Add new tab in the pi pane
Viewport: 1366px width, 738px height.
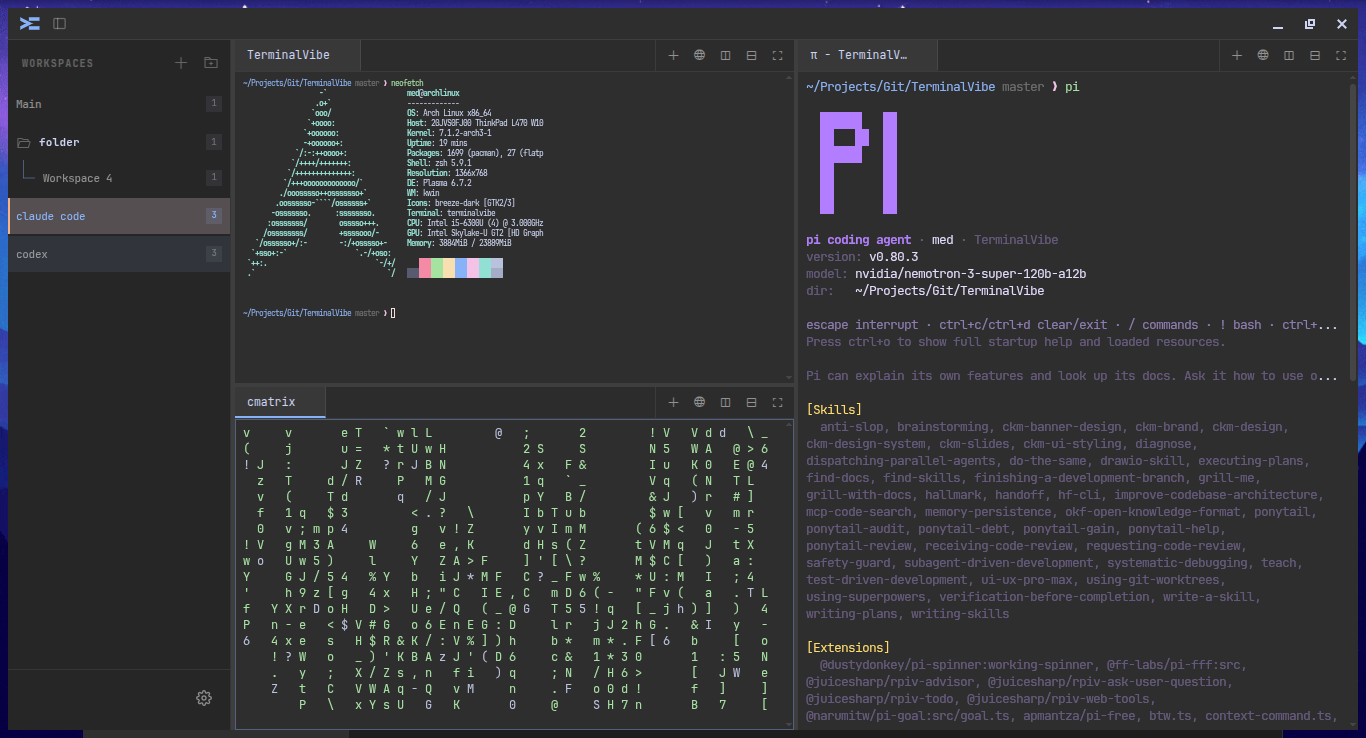[1237, 55]
